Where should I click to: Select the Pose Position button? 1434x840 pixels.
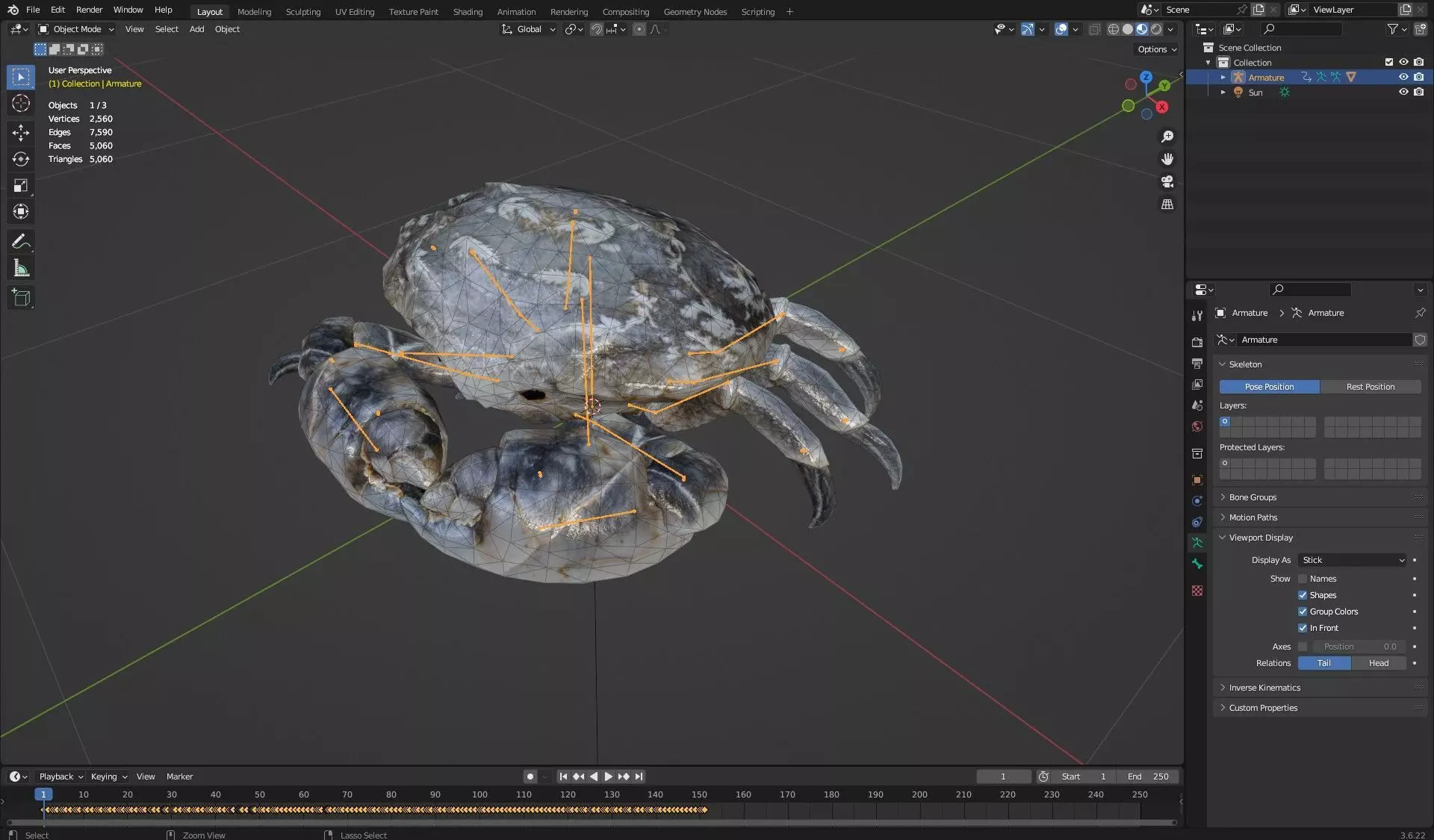tap(1269, 387)
